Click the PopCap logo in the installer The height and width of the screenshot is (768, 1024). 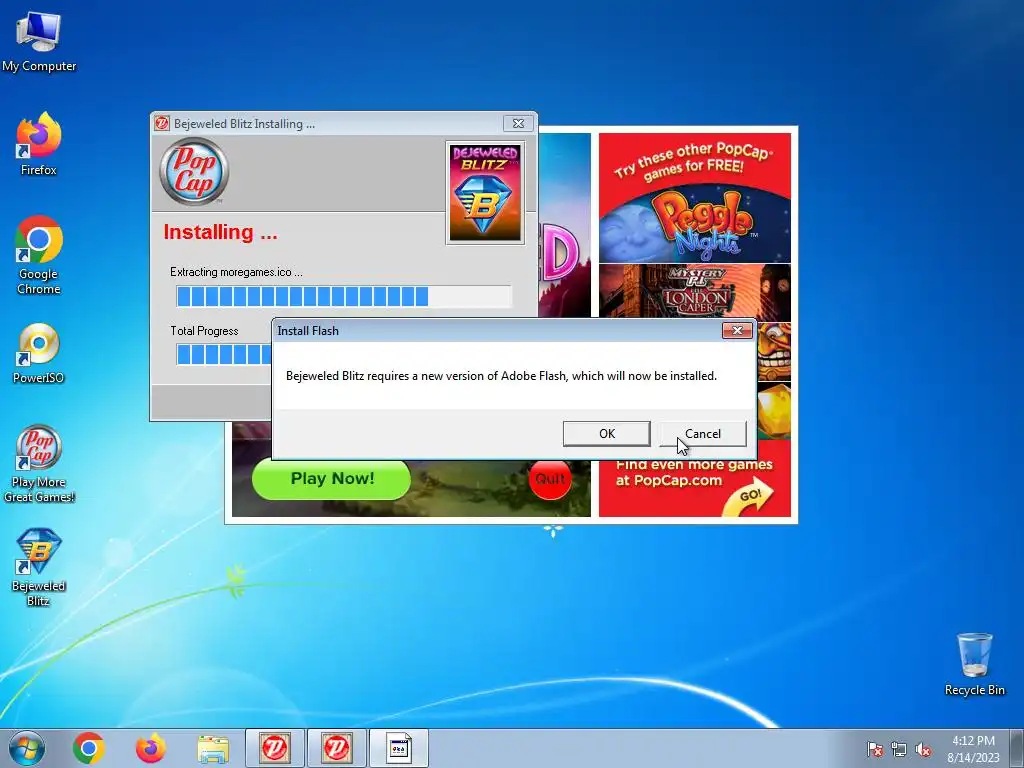pos(194,172)
